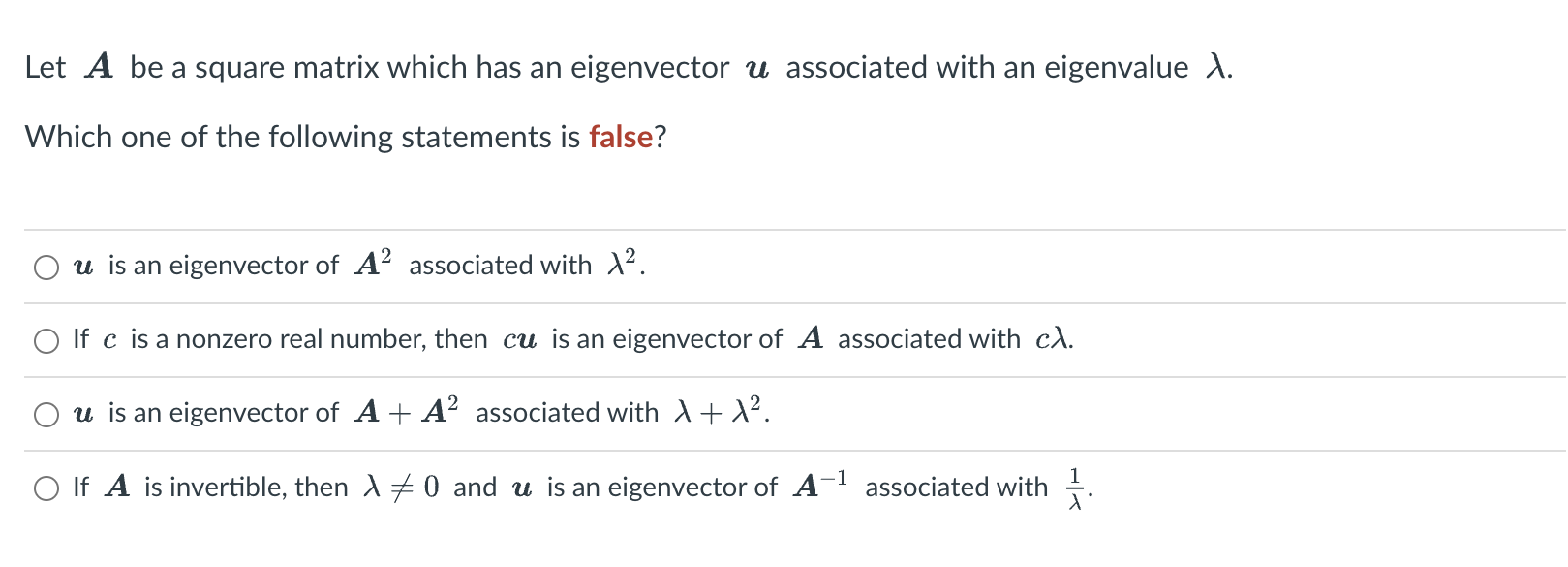Click the λ symbol ending the first question line
This screenshot has width=1568, height=567.
click(1215, 67)
